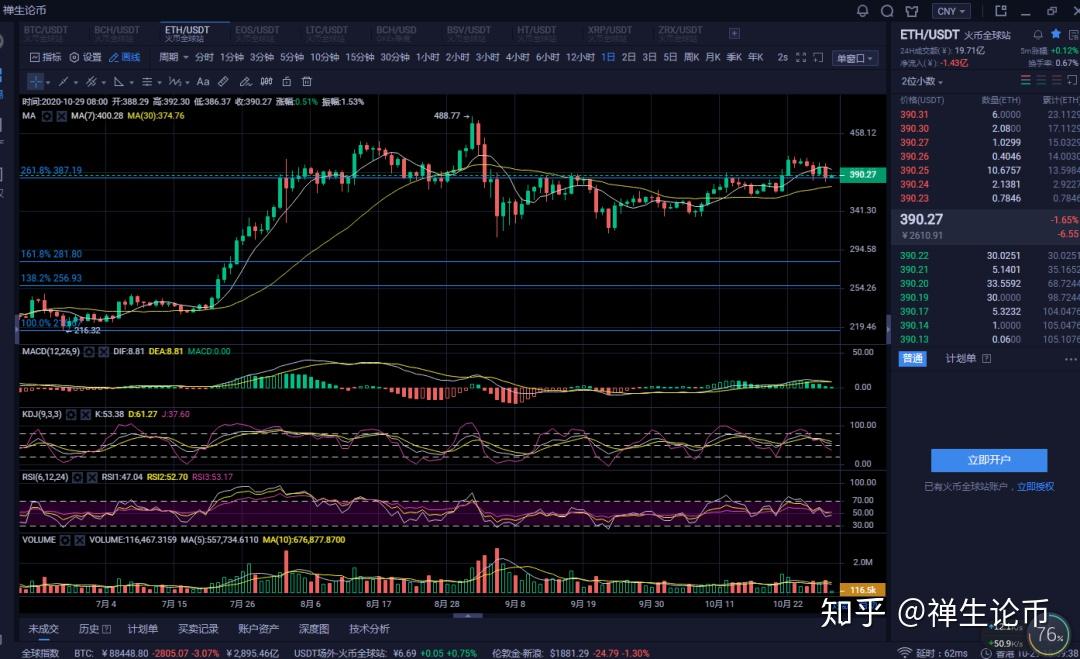The image size is (1080, 659).
Task: Open MA indicator settings gear
Action: click(x=47, y=116)
